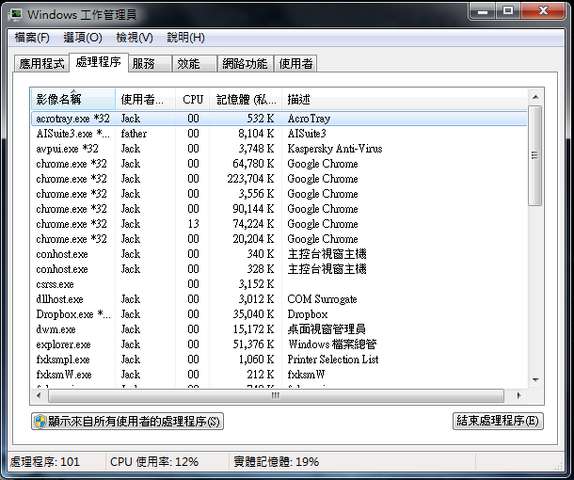Select chrome.exe using 3,556 K memory
Image resolution: width=574 pixels, height=480 pixels.
click(x=279, y=194)
